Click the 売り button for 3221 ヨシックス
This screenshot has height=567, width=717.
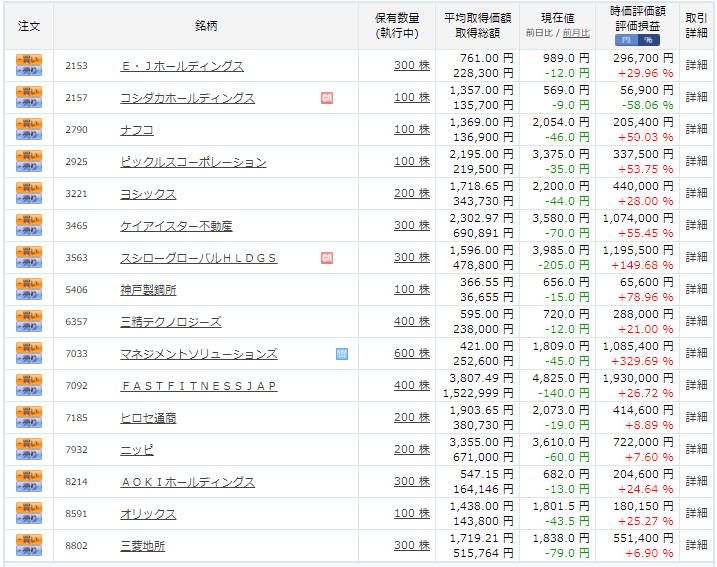pyautogui.click(x=29, y=199)
